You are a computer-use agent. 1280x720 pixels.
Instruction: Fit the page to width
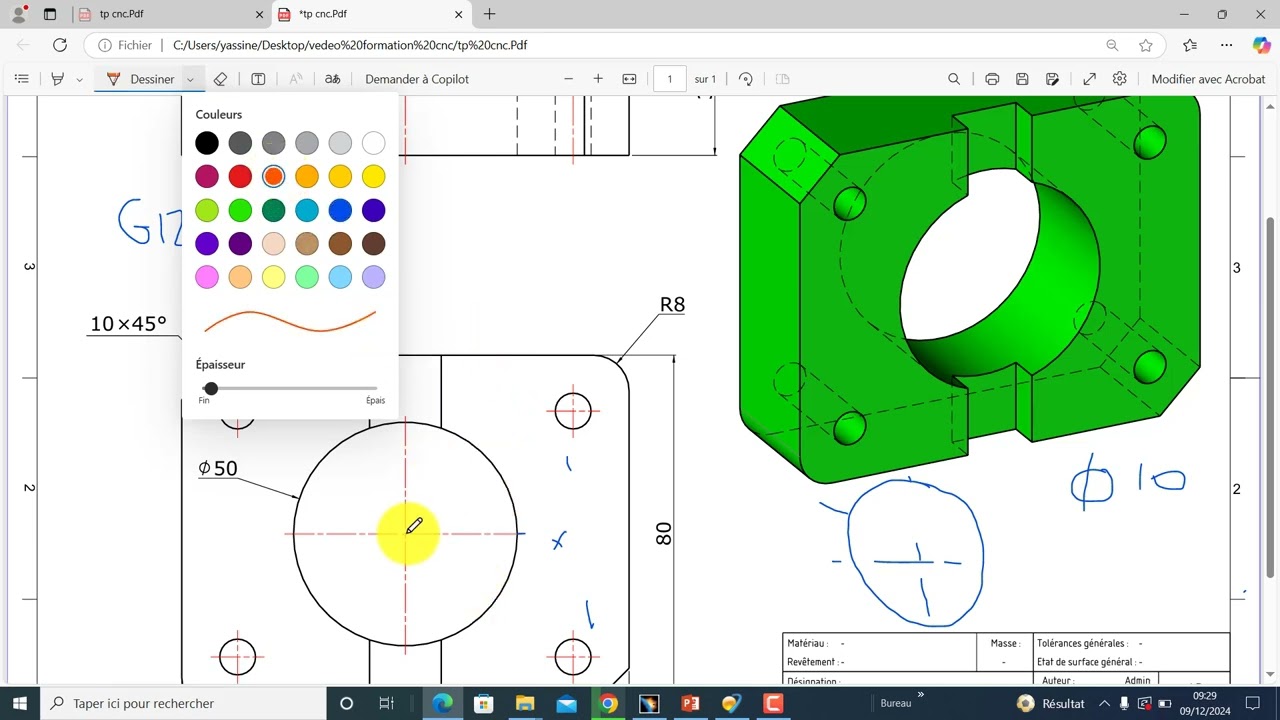[629, 79]
